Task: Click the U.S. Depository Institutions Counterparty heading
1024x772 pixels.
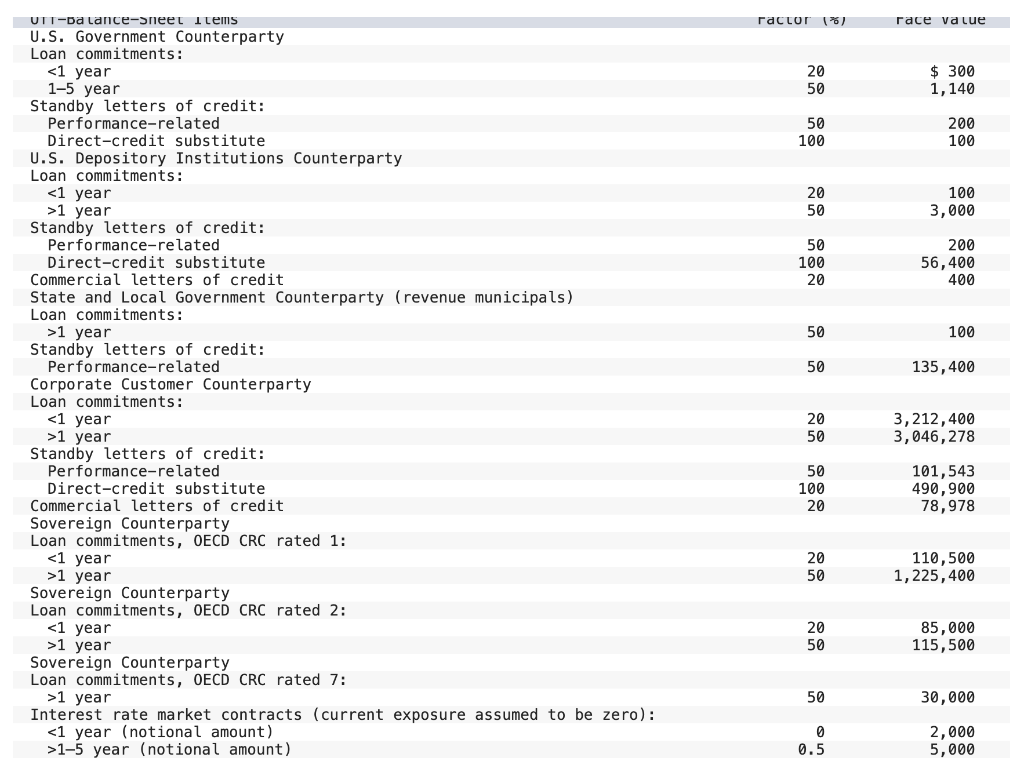Action: pyautogui.click(x=216, y=158)
